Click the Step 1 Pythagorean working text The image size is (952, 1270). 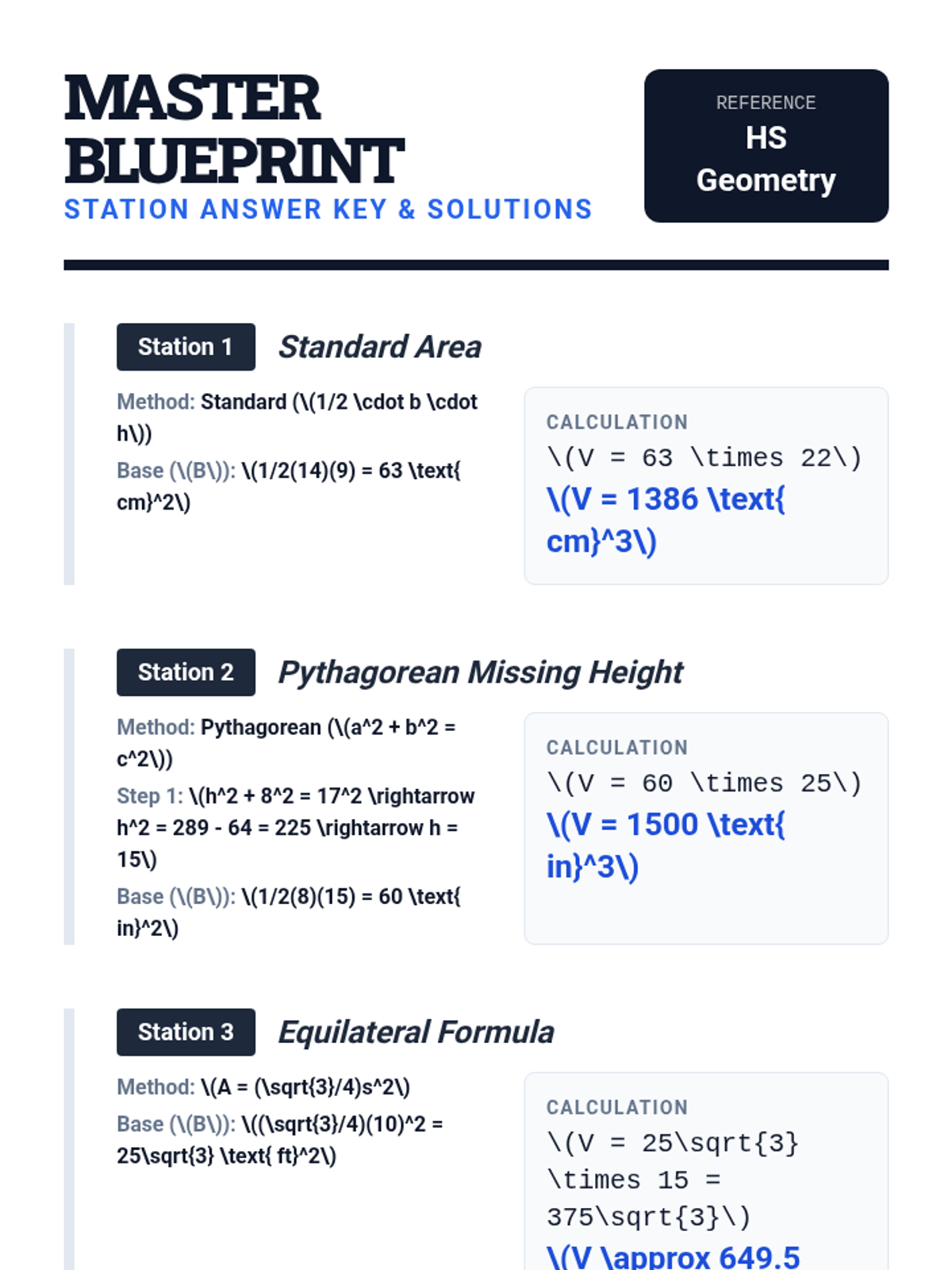coord(296,828)
